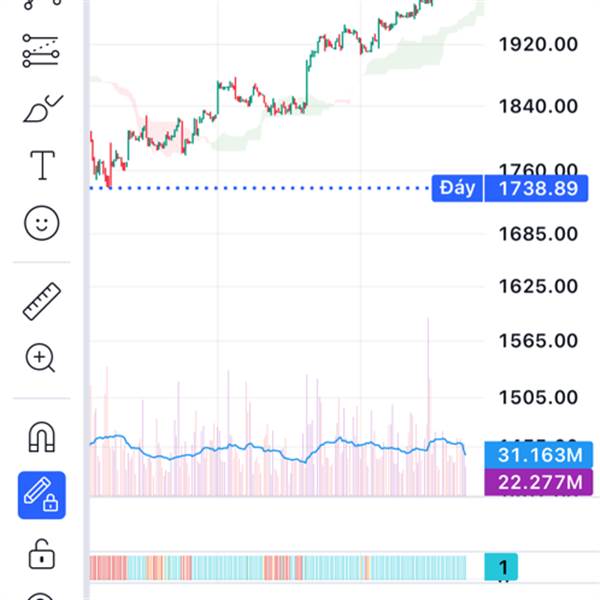Select the Fibonacci retracement tool
The height and width of the screenshot is (600, 600).
(41, 49)
